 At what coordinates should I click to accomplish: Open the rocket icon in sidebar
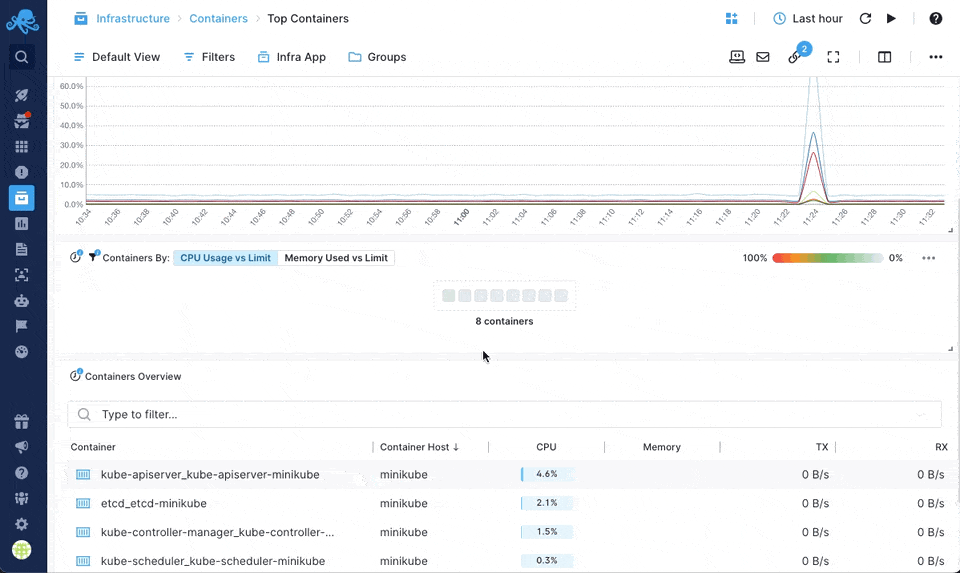coord(21,95)
